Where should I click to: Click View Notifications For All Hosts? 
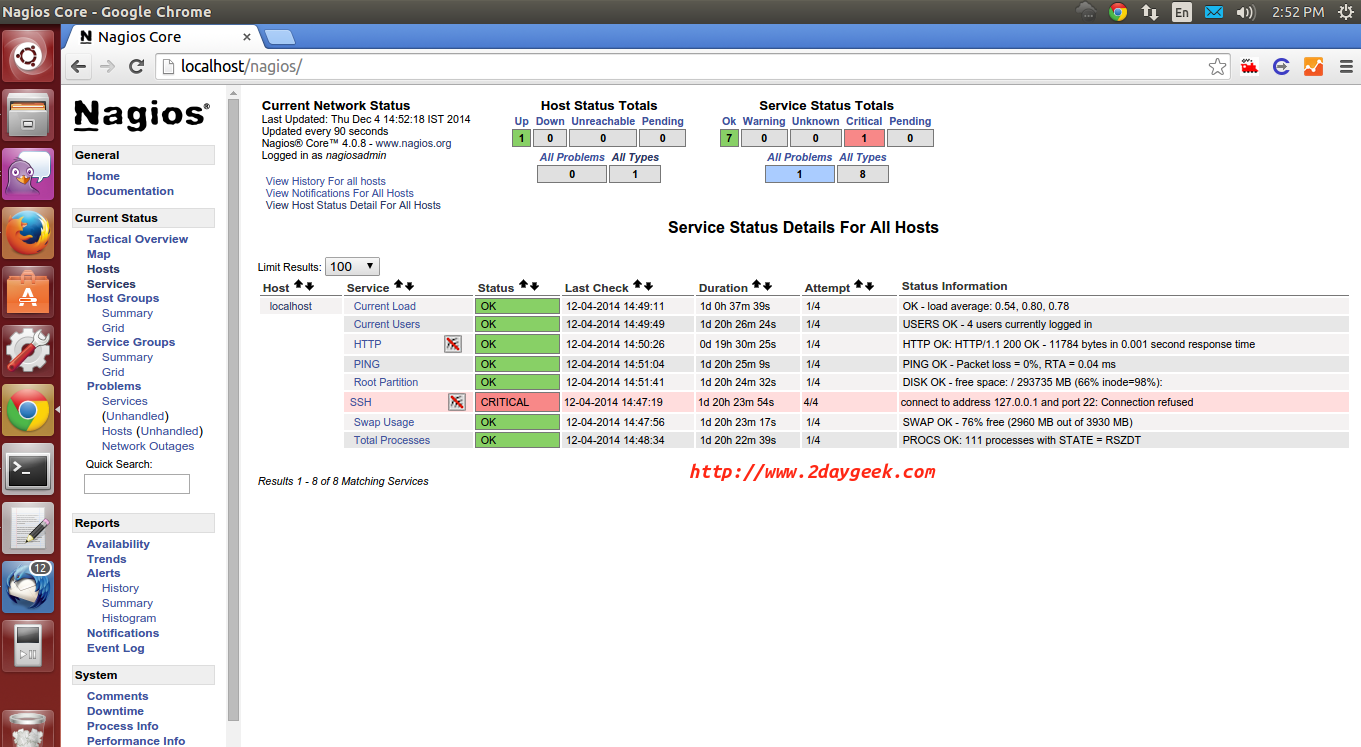339,193
